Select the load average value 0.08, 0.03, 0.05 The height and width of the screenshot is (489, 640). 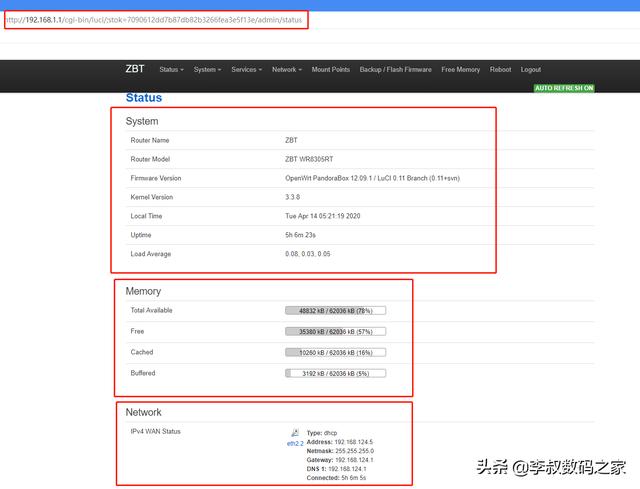click(308, 254)
